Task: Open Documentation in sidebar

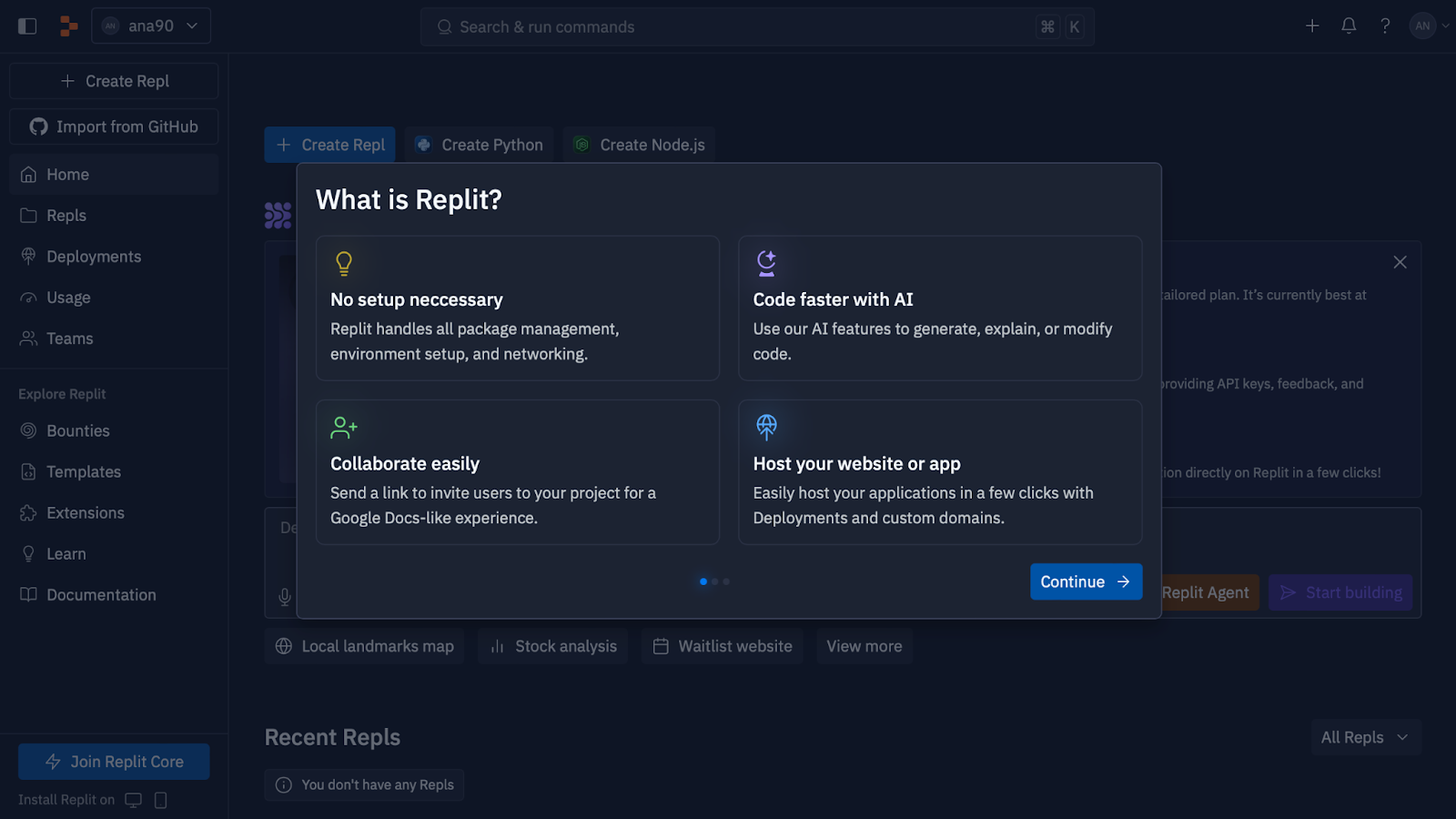Action: click(x=114, y=594)
